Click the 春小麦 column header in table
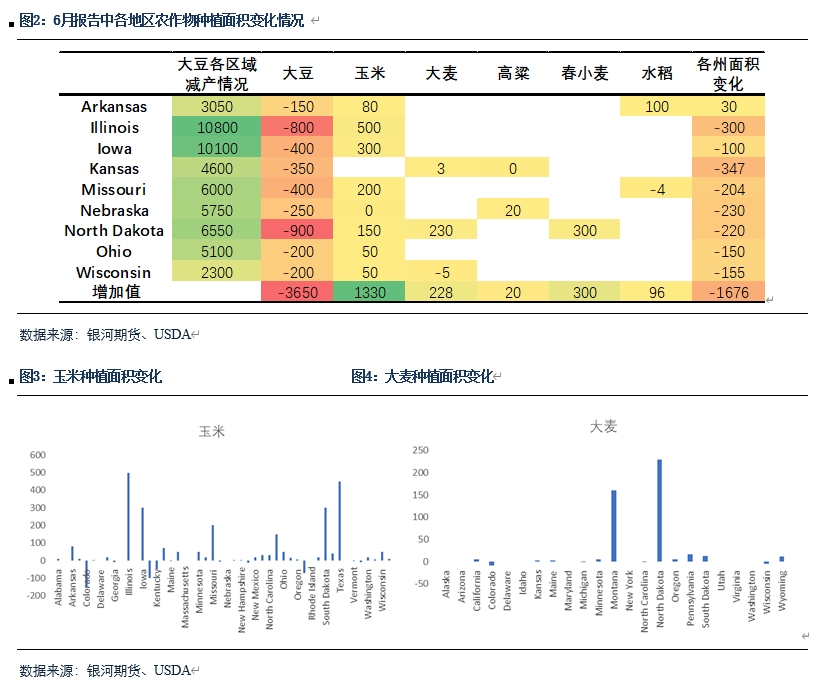This screenshot has height=690, width=819. tap(584, 74)
